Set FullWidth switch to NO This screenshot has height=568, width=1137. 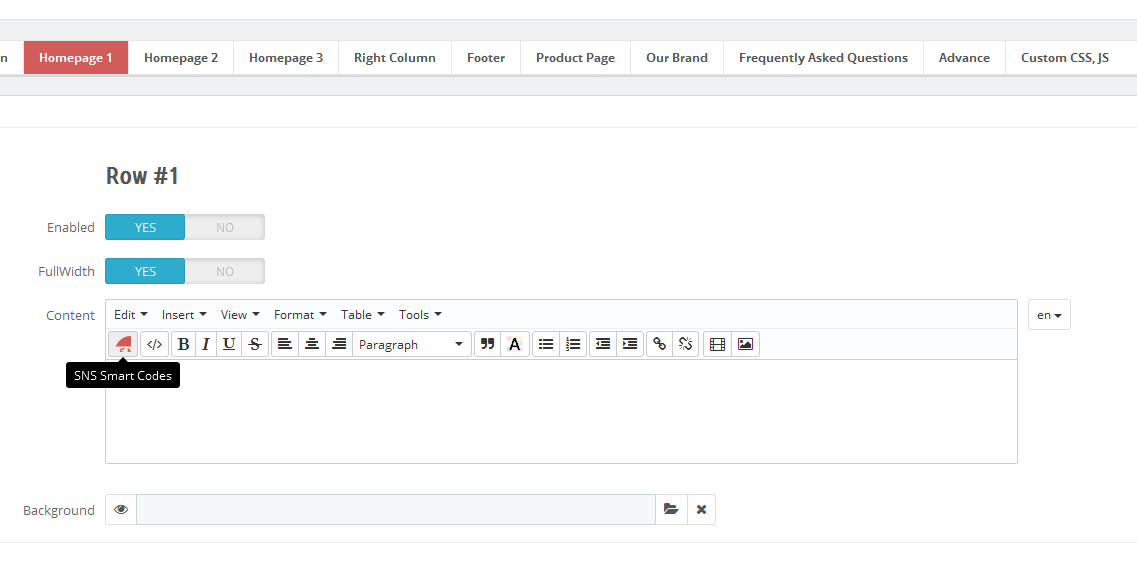tap(225, 271)
